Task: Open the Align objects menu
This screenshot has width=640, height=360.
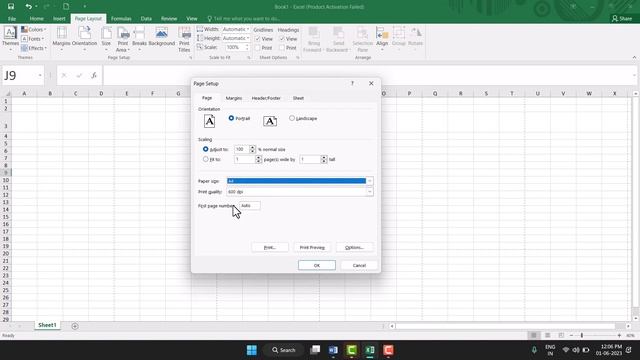Action: [382, 39]
